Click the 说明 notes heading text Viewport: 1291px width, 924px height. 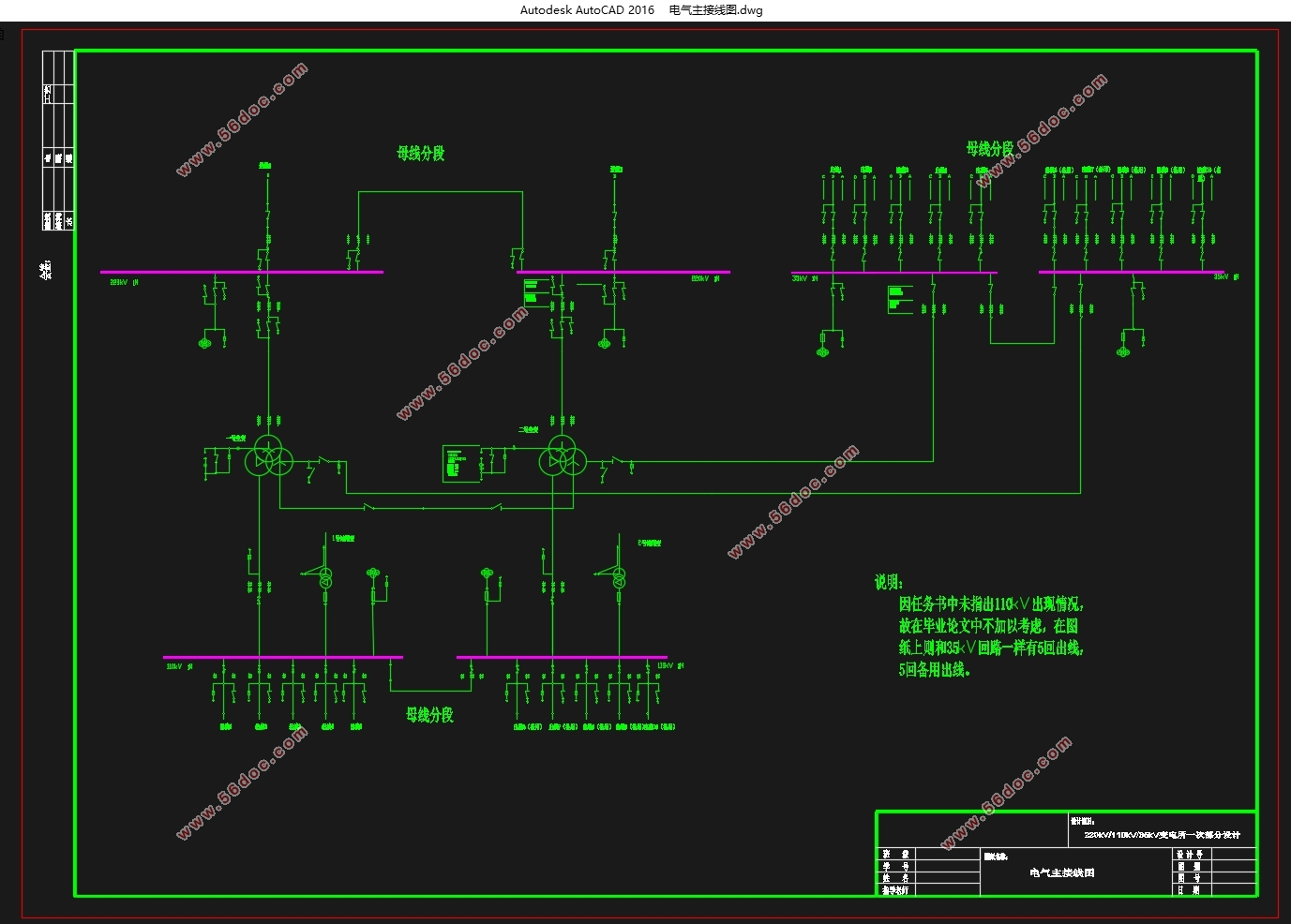889,583
